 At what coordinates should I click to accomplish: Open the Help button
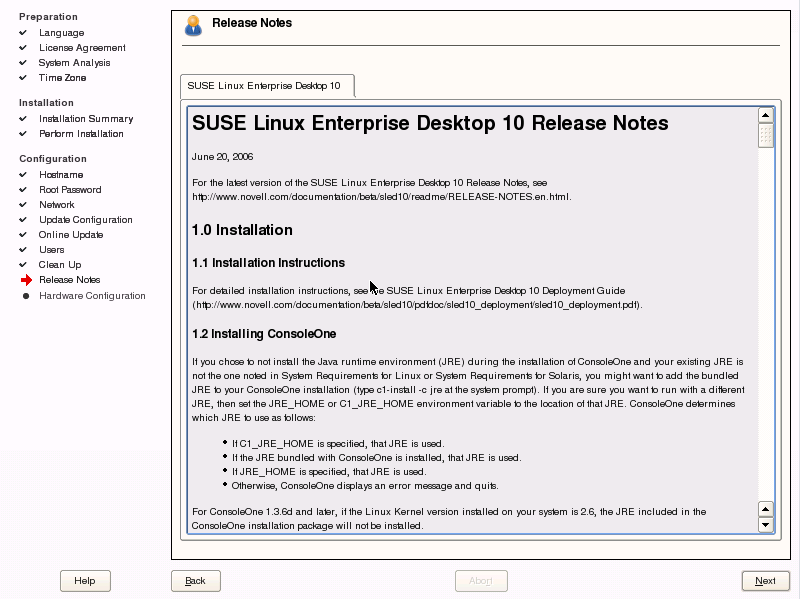(85, 581)
